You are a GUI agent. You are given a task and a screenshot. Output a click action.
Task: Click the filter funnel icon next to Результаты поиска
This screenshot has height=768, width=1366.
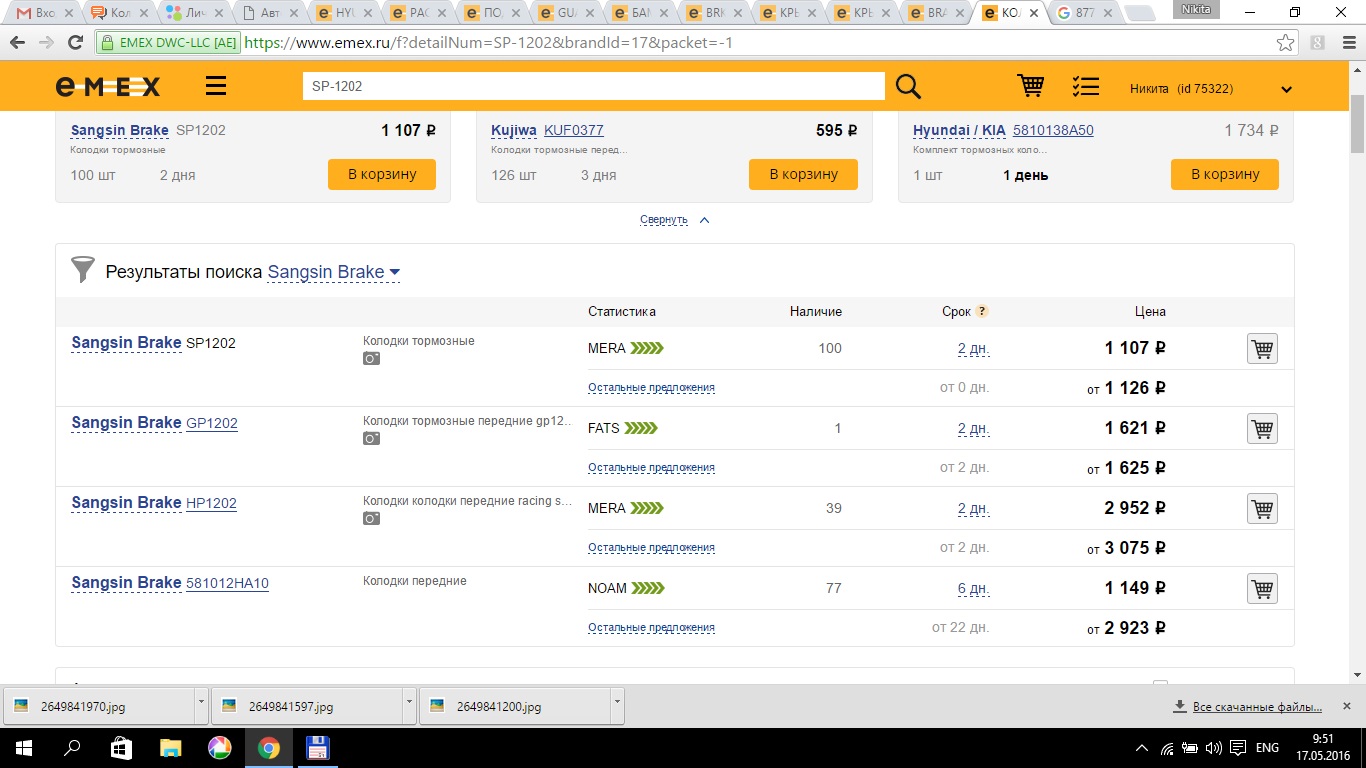(x=83, y=270)
